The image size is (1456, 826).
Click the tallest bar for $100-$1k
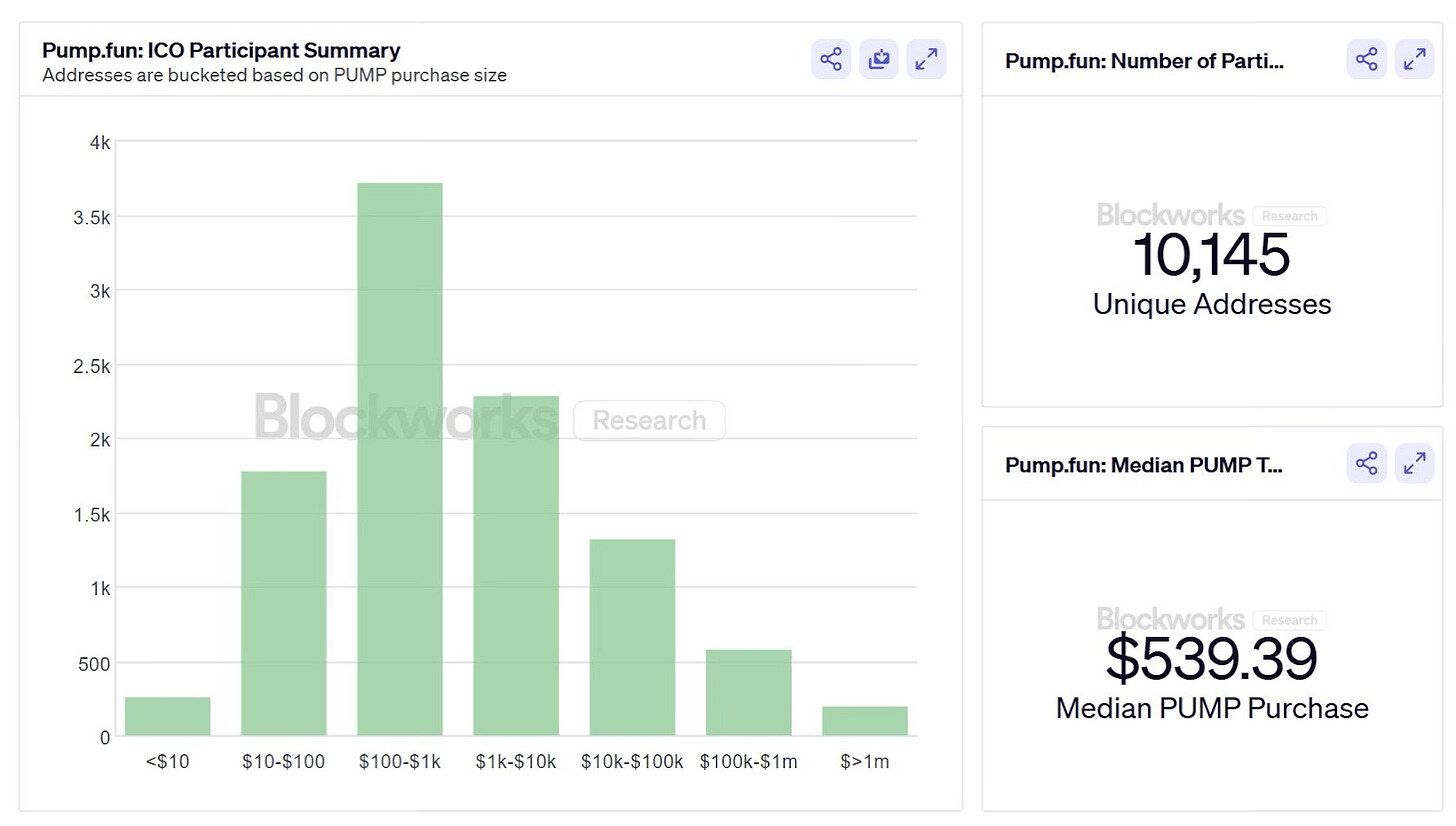coord(400,460)
